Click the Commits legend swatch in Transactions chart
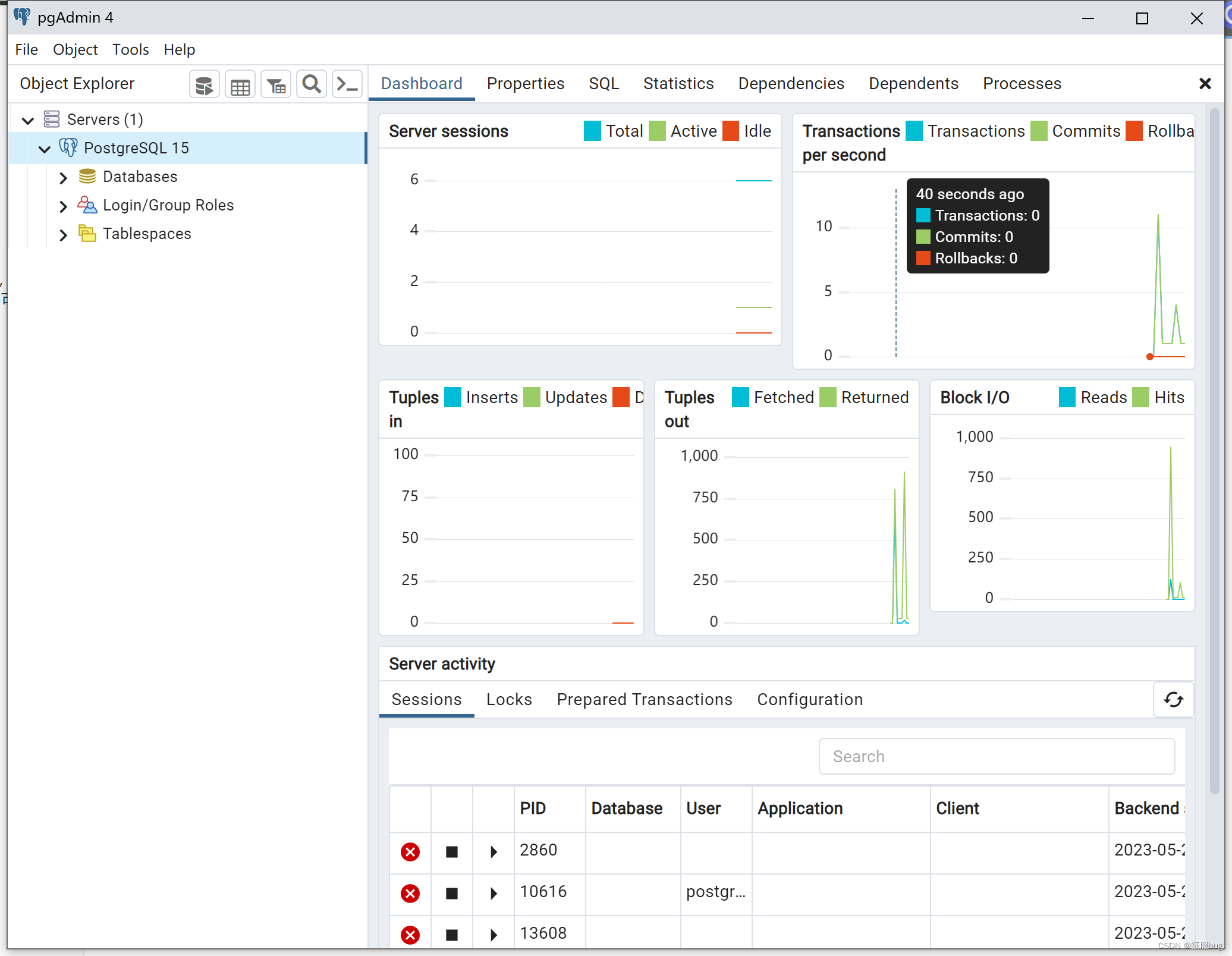The height and width of the screenshot is (956, 1232). (1039, 131)
